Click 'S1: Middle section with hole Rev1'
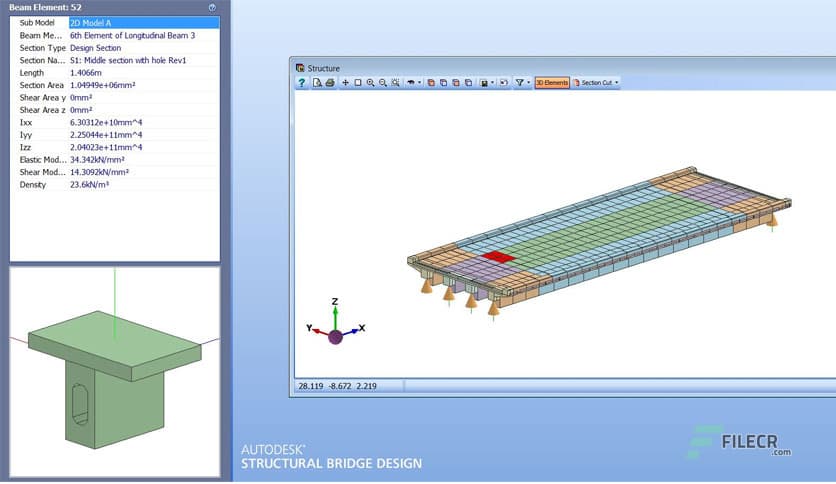The height and width of the screenshot is (484, 836). 128,60
